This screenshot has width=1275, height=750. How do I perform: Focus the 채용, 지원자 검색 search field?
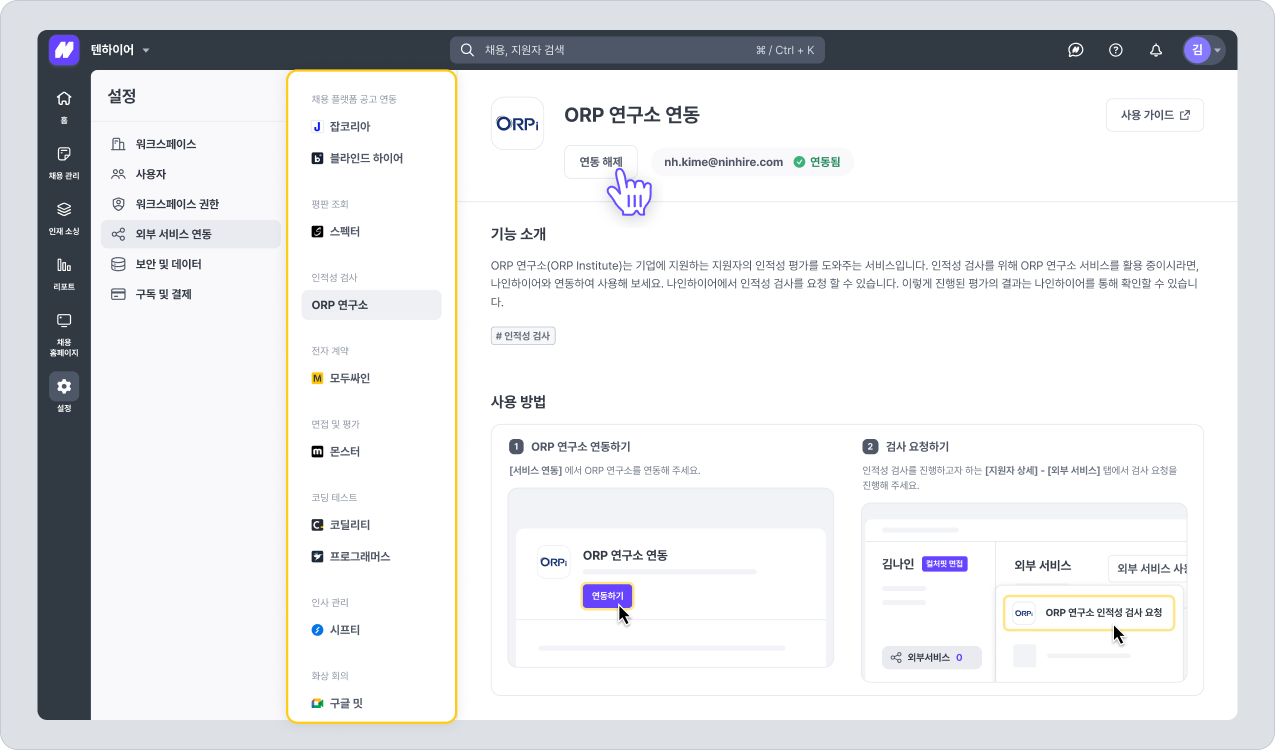click(637, 50)
